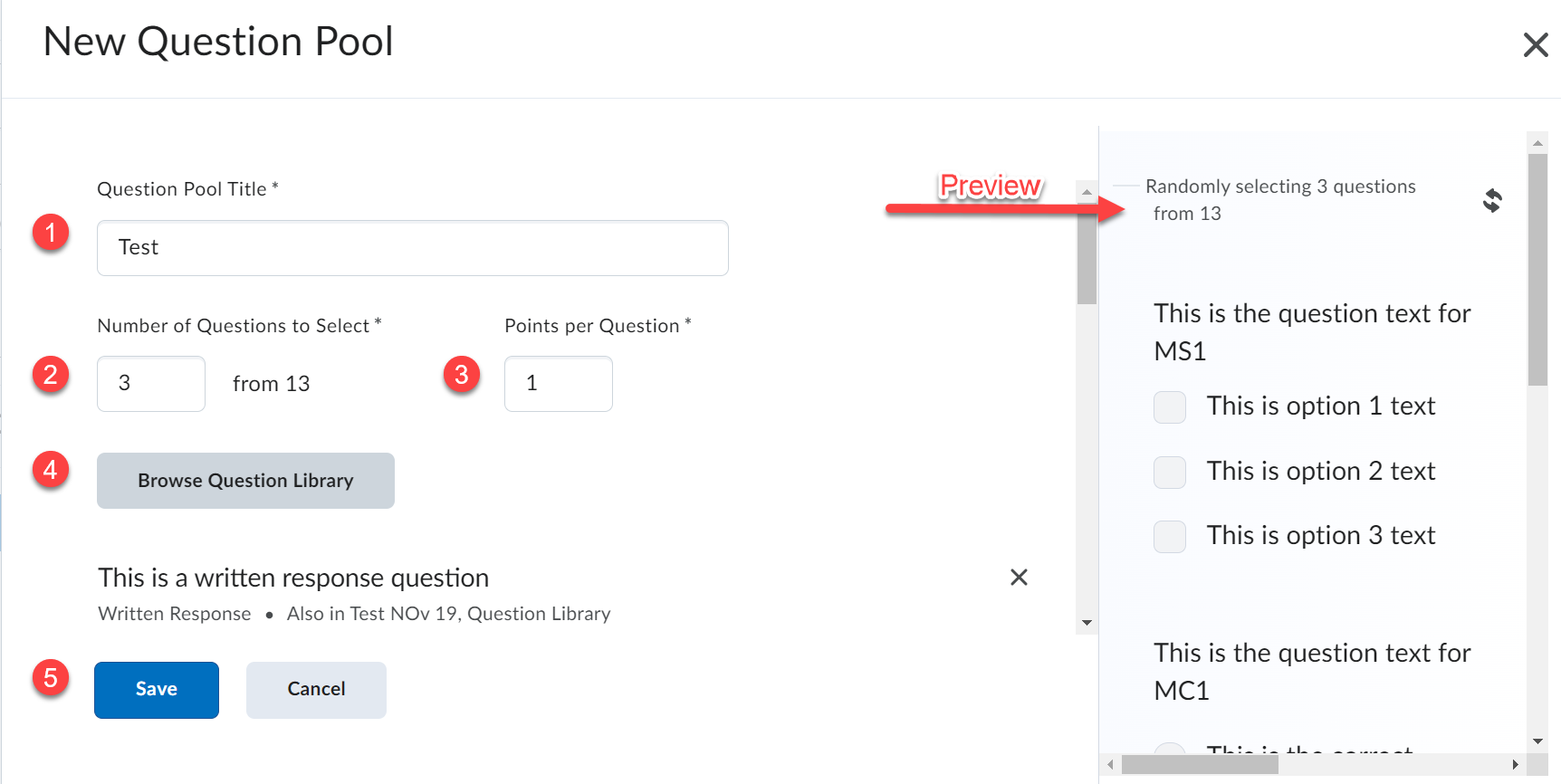Check the option 2 text checkbox

pos(1169,473)
